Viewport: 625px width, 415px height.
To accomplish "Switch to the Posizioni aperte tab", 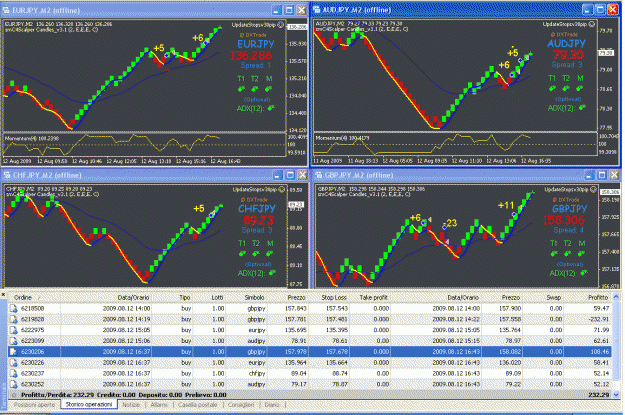I will pos(34,405).
